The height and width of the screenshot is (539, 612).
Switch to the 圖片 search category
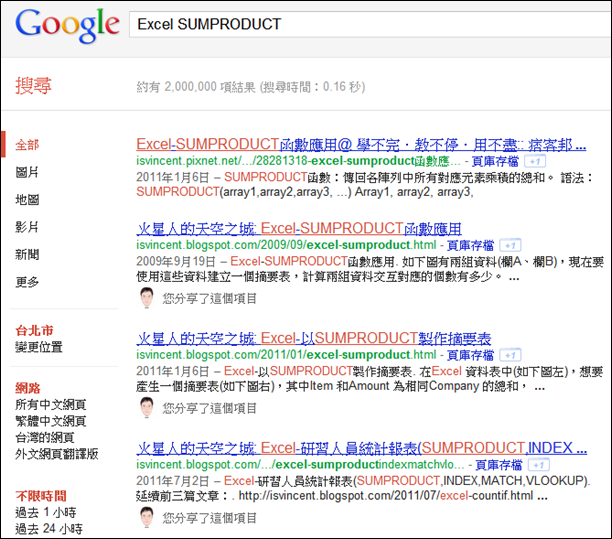(27, 172)
